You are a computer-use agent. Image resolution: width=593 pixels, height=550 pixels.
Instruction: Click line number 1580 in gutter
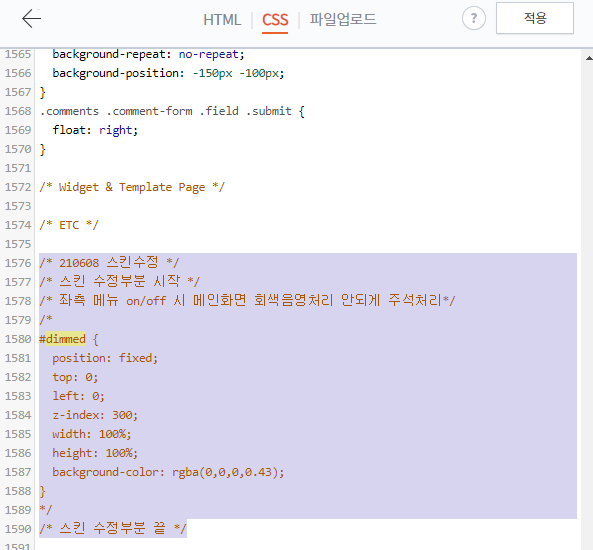(18, 339)
